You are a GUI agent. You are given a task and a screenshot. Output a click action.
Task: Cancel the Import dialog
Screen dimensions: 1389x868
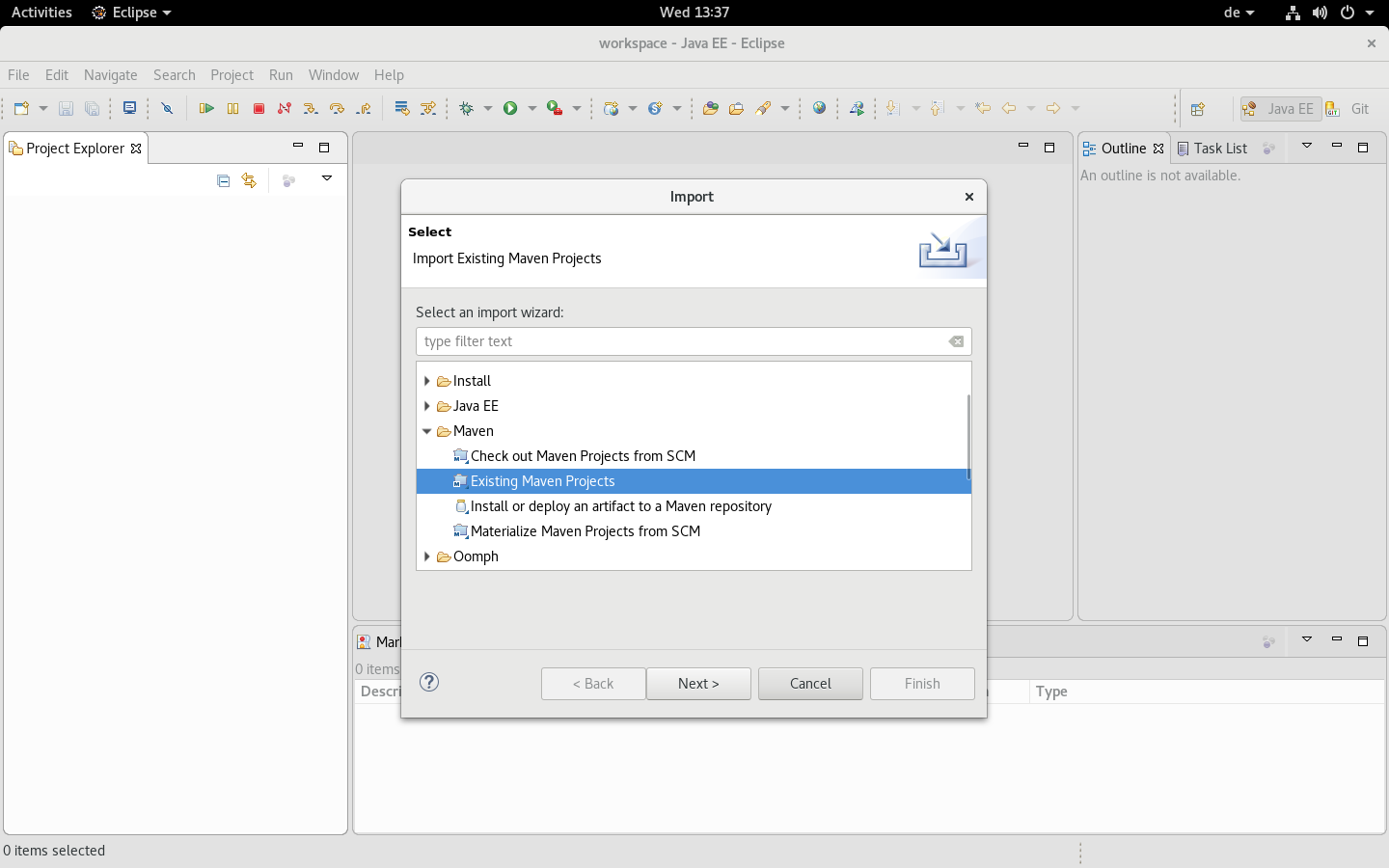pyautogui.click(x=809, y=683)
